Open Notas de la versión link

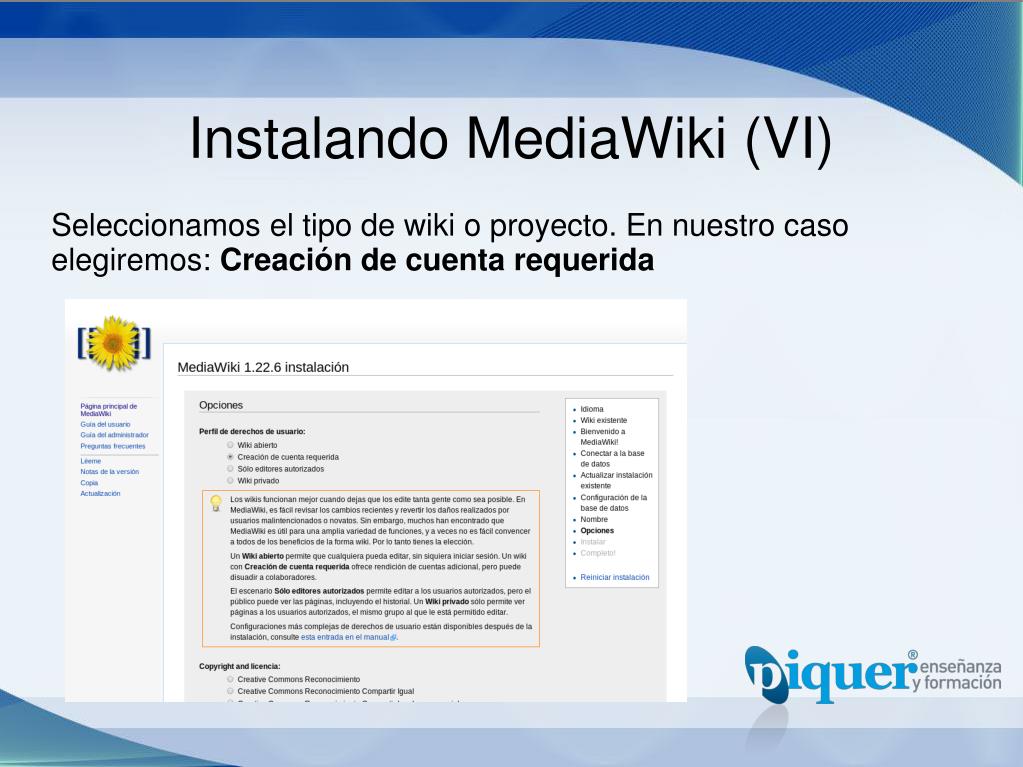[x=110, y=472]
